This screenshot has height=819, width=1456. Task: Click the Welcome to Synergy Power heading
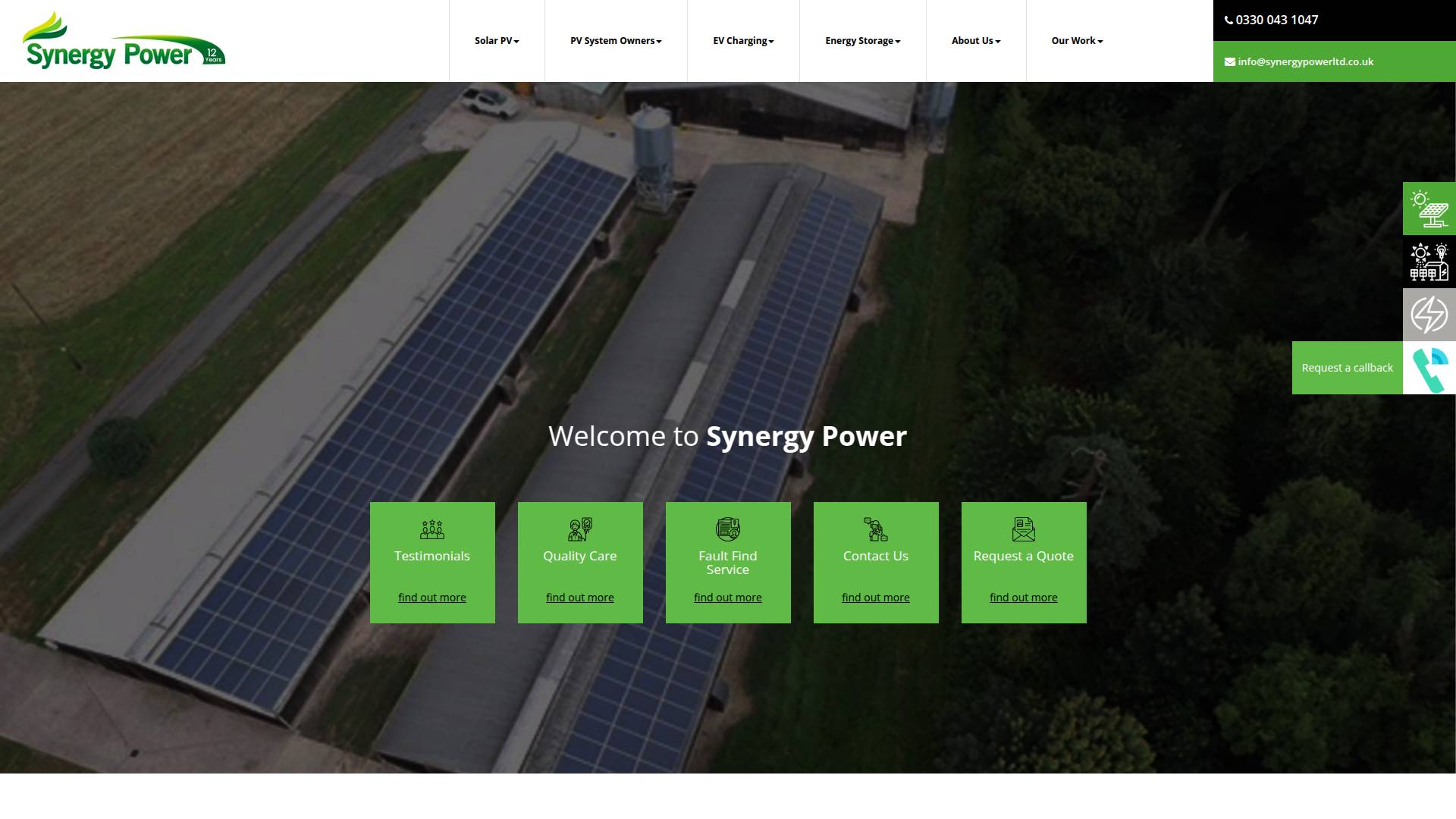[x=728, y=437]
